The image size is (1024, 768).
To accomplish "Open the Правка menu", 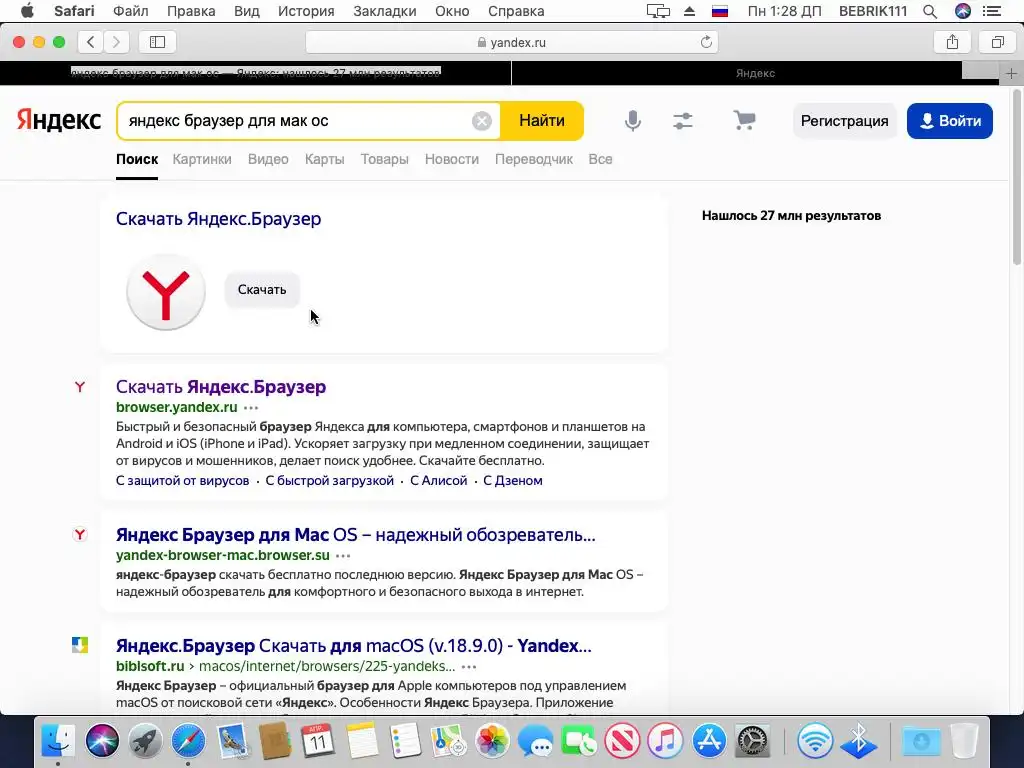I will tap(191, 11).
